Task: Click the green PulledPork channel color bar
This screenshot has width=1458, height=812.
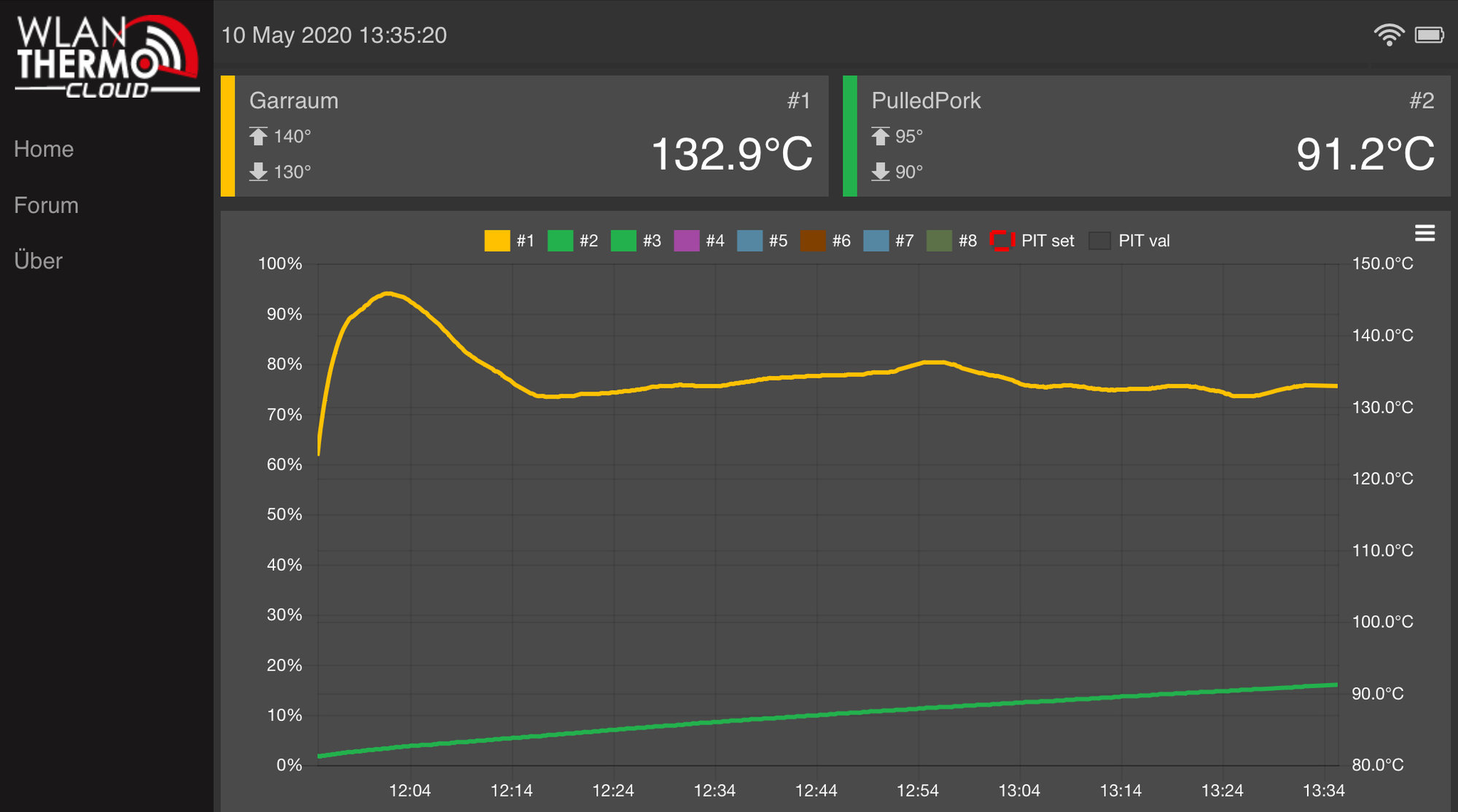Action: click(x=850, y=136)
